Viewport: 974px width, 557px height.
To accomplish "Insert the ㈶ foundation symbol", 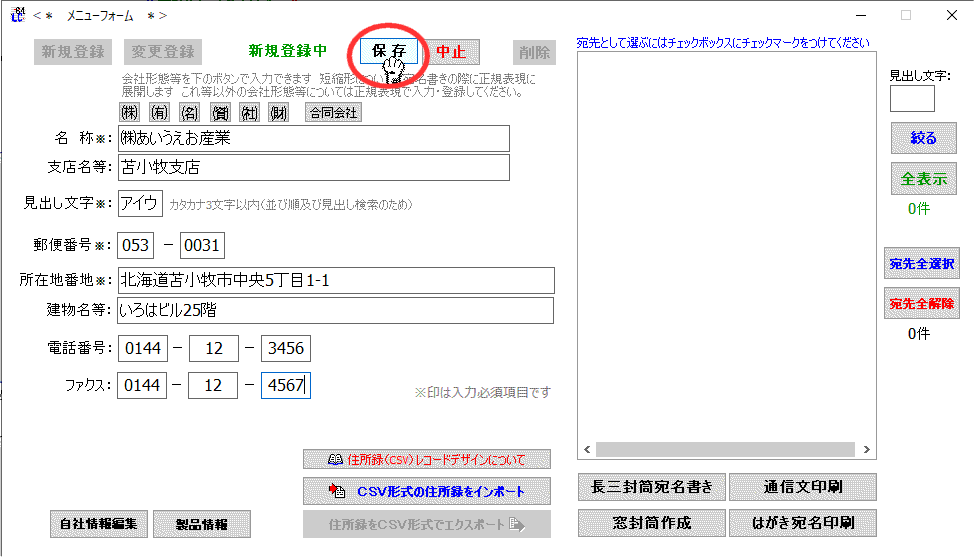I will pyautogui.click(x=278, y=113).
